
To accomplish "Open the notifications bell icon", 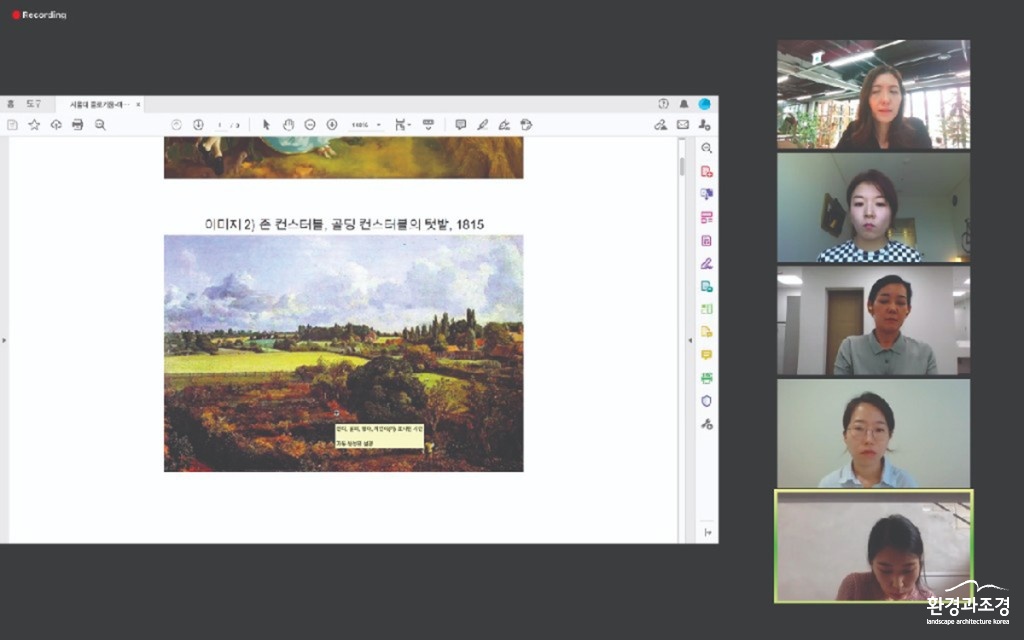I will point(684,104).
